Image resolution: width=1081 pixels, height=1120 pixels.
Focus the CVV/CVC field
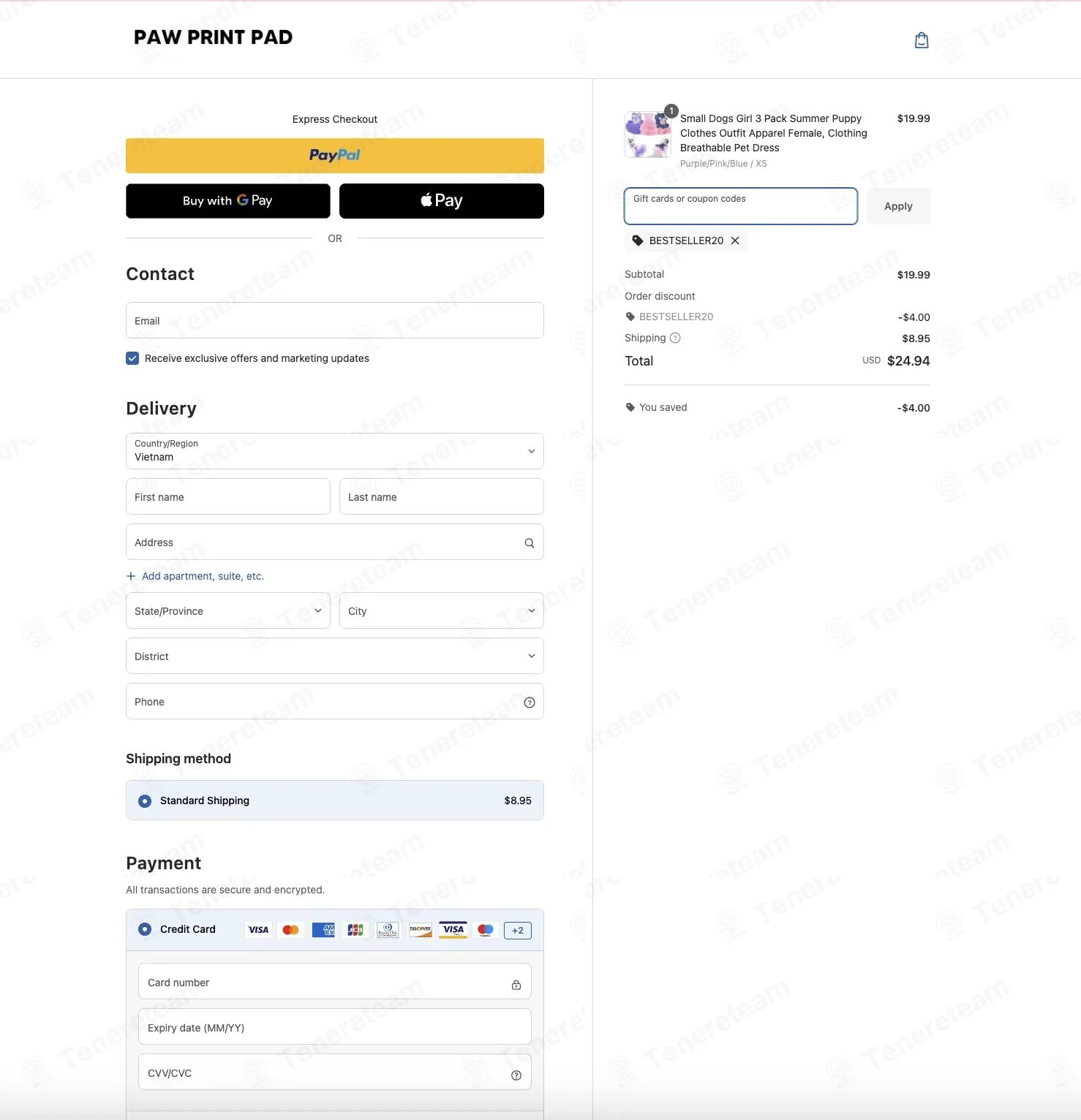click(x=335, y=1072)
